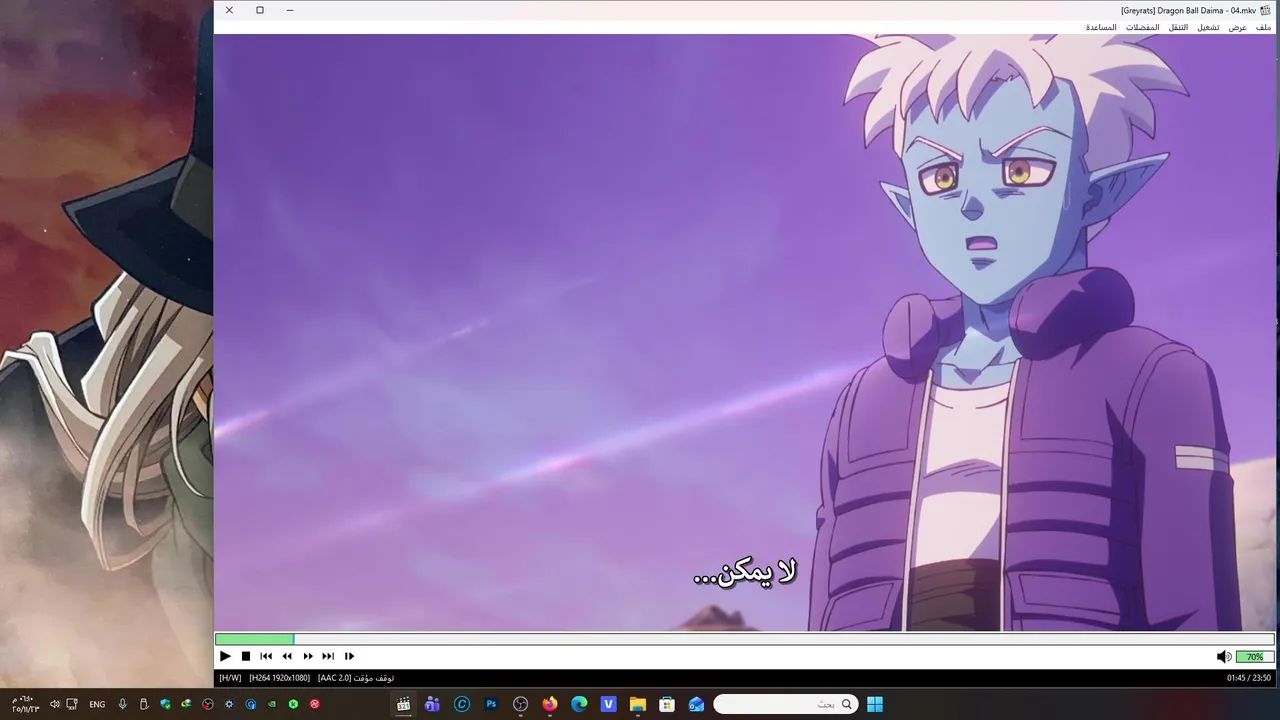This screenshot has width=1280, height=720.
Task: Jump to the previous file in the player
Action: point(266,656)
